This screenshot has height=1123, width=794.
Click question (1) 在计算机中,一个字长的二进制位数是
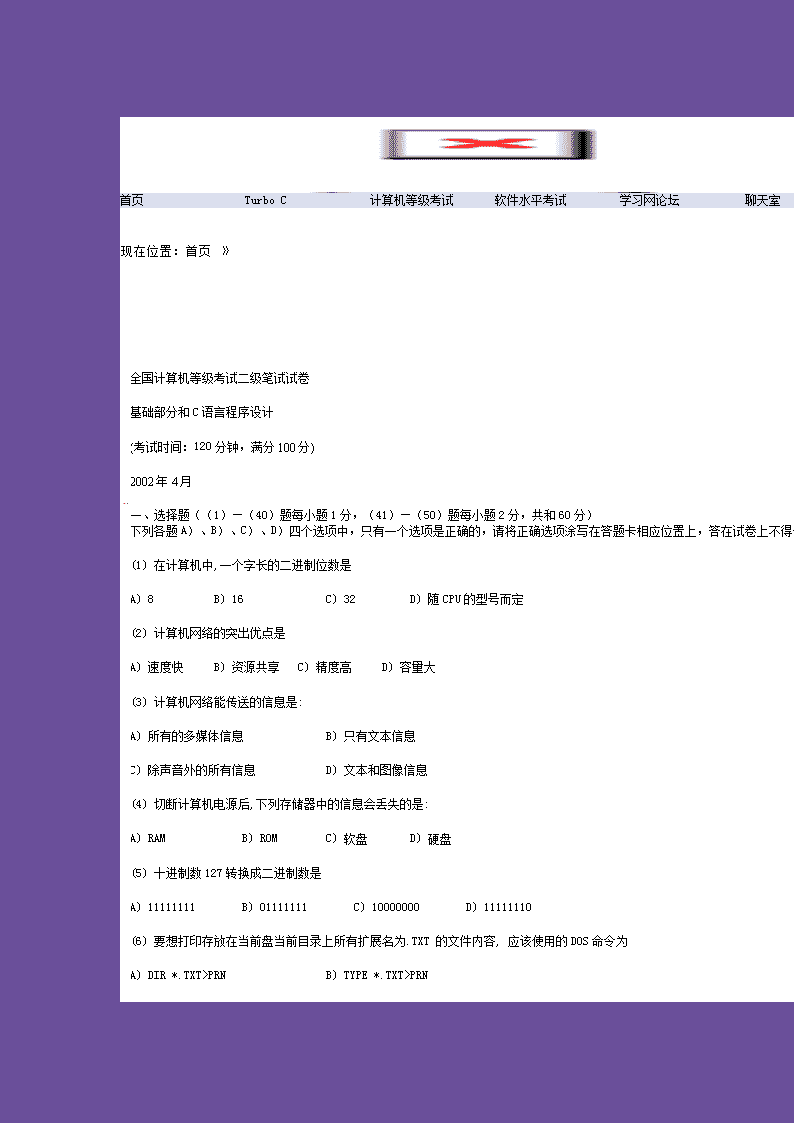pyautogui.click(x=241, y=566)
